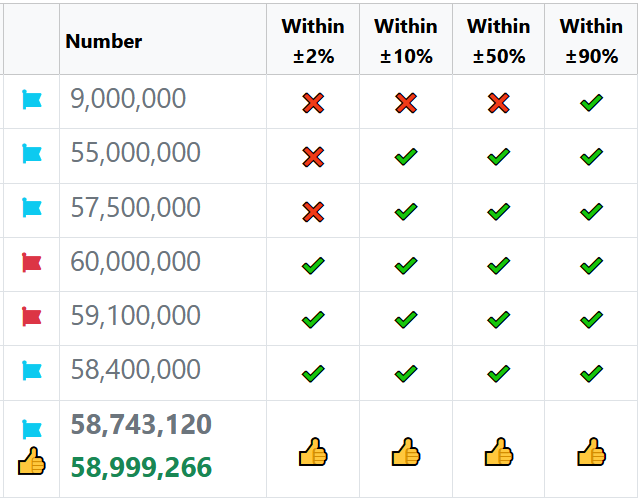Click the 60,000,000 number cell
Screen dimensions: 640x500
coord(136,262)
